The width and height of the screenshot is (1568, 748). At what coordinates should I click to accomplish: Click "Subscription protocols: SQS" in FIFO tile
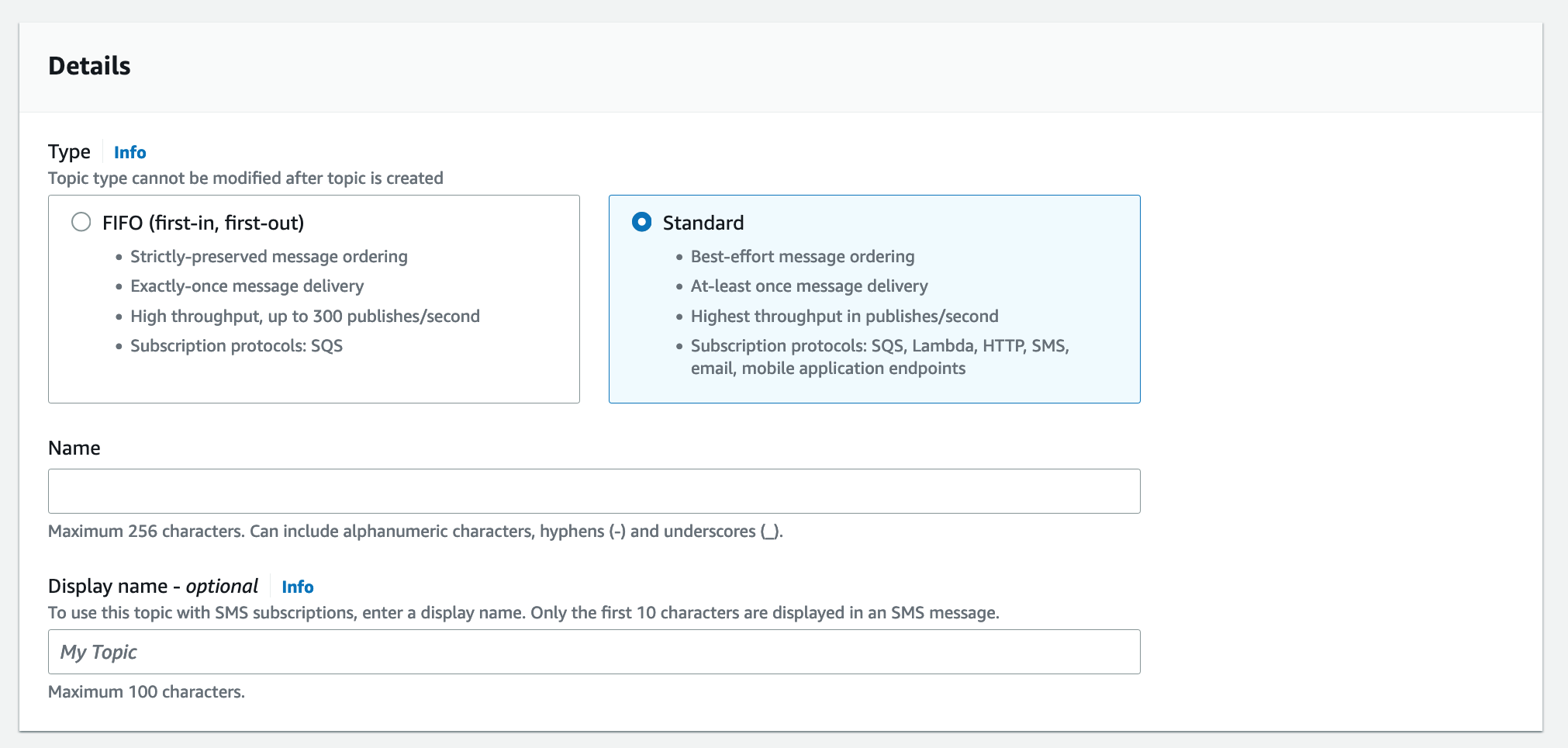tap(236, 346)
